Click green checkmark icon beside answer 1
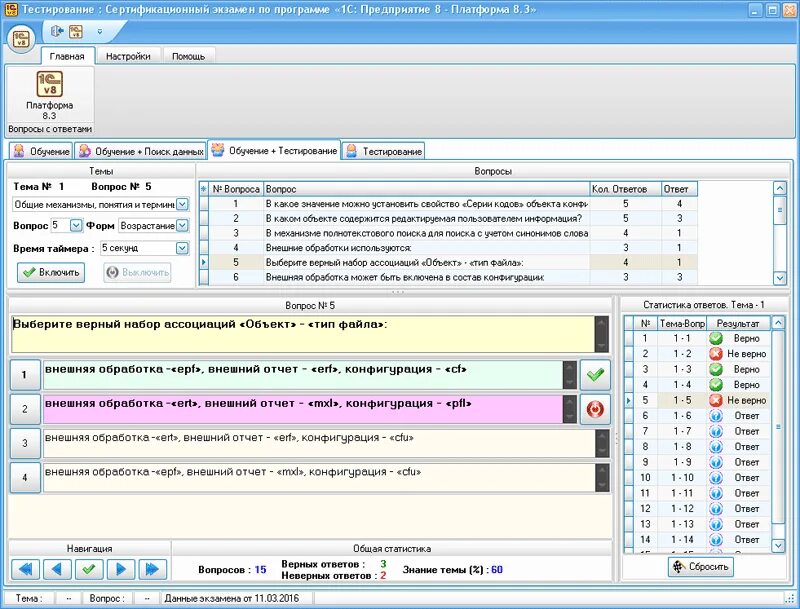 tap(595, 375)
